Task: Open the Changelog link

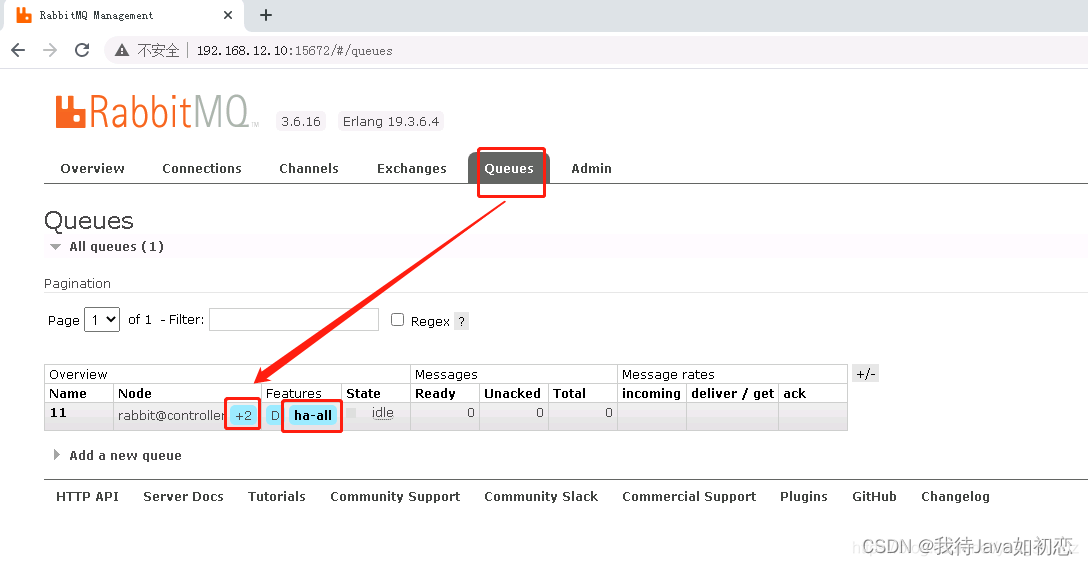Action: [x=955, y=497]
